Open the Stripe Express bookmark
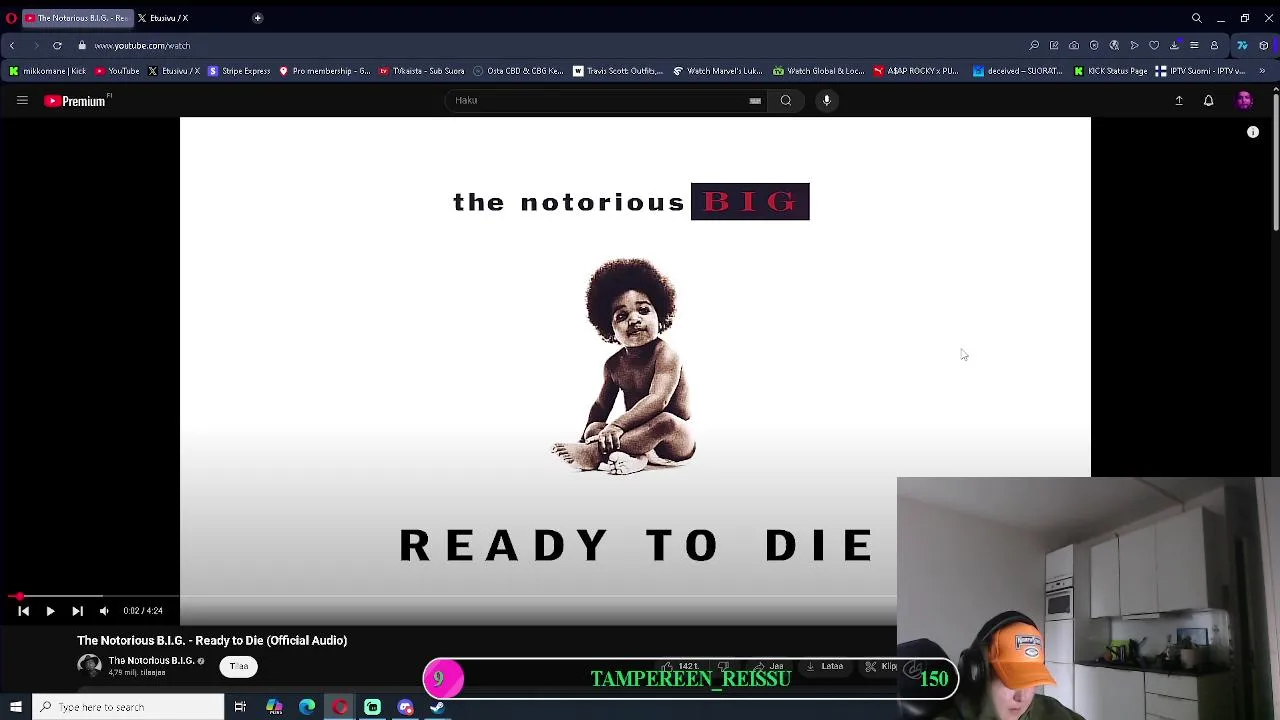The height and width of the screenshot is (720, 1280). point(239,71)
